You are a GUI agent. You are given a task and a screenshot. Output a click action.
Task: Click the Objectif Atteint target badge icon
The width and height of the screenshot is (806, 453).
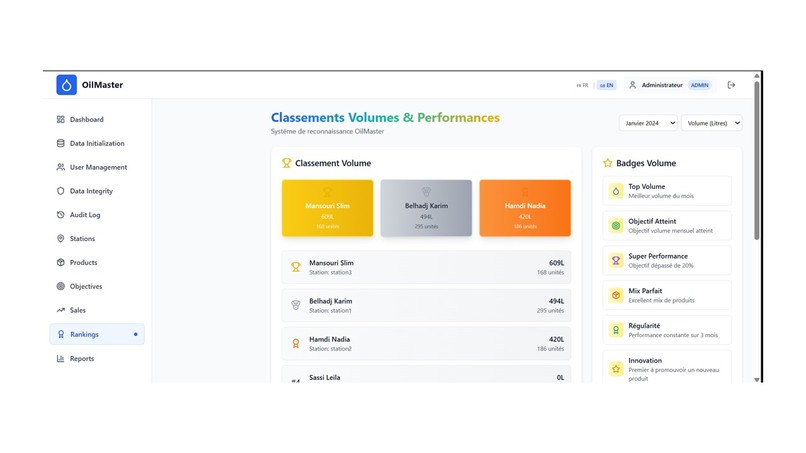coord(616,225)
